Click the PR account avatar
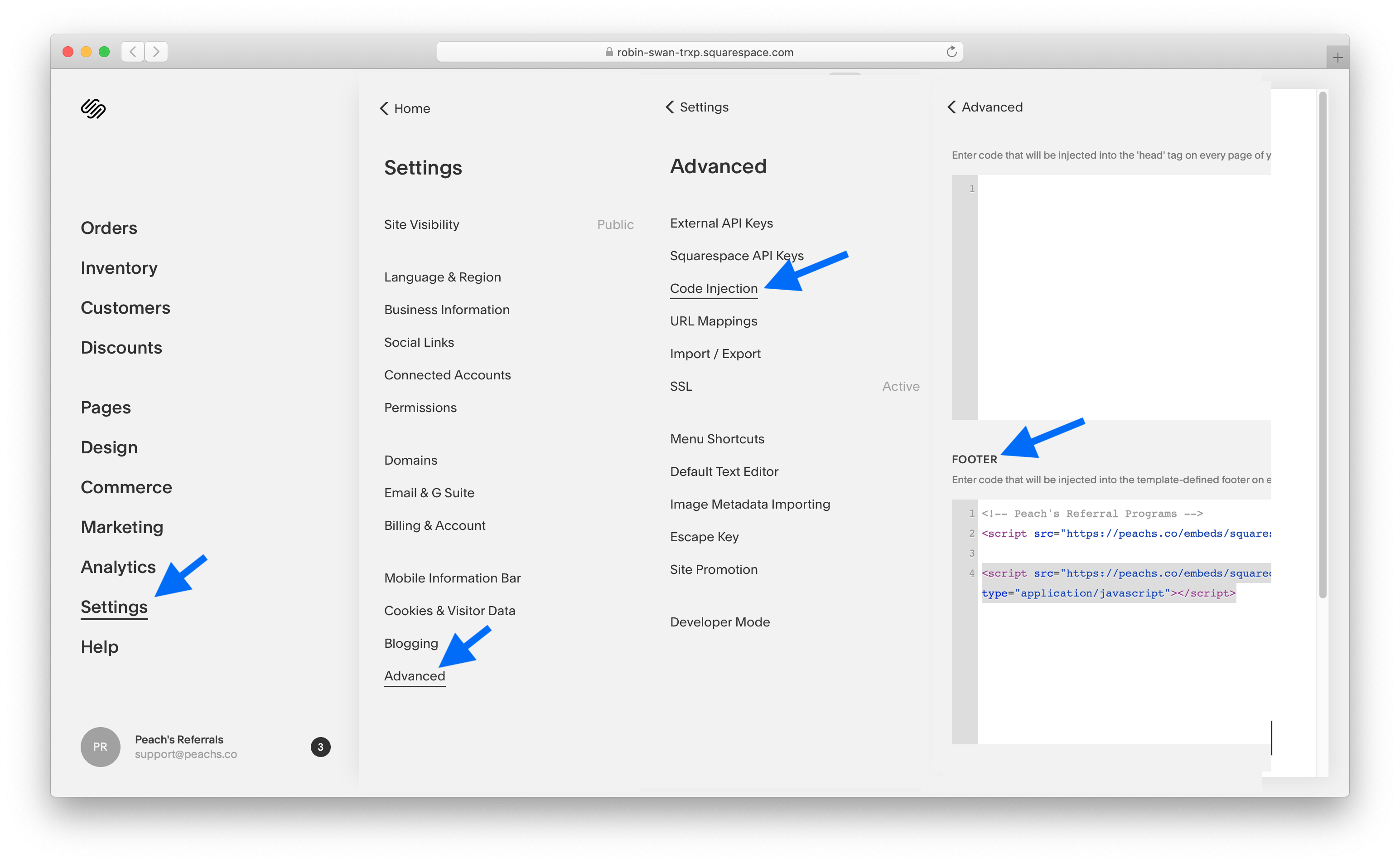The height and width of the screenshot is (864, 1400). pos(101,747)
